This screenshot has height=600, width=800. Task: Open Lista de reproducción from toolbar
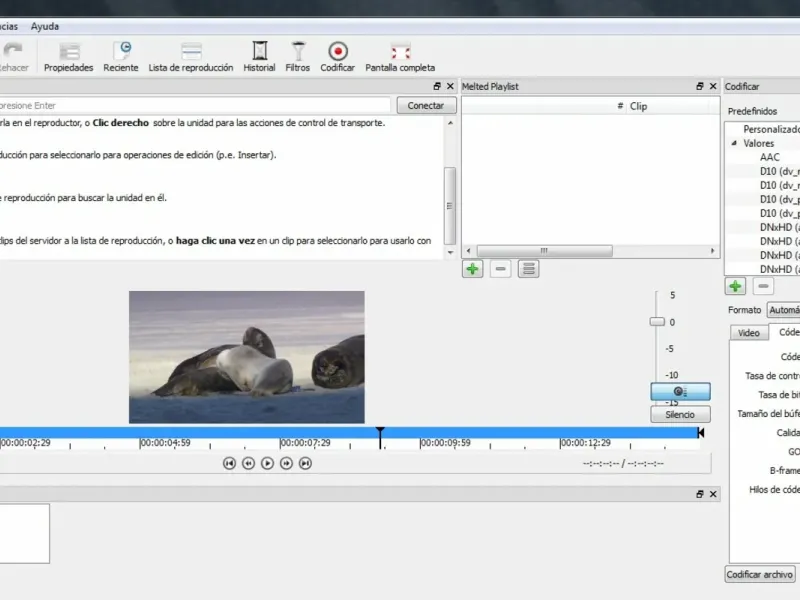190,56
